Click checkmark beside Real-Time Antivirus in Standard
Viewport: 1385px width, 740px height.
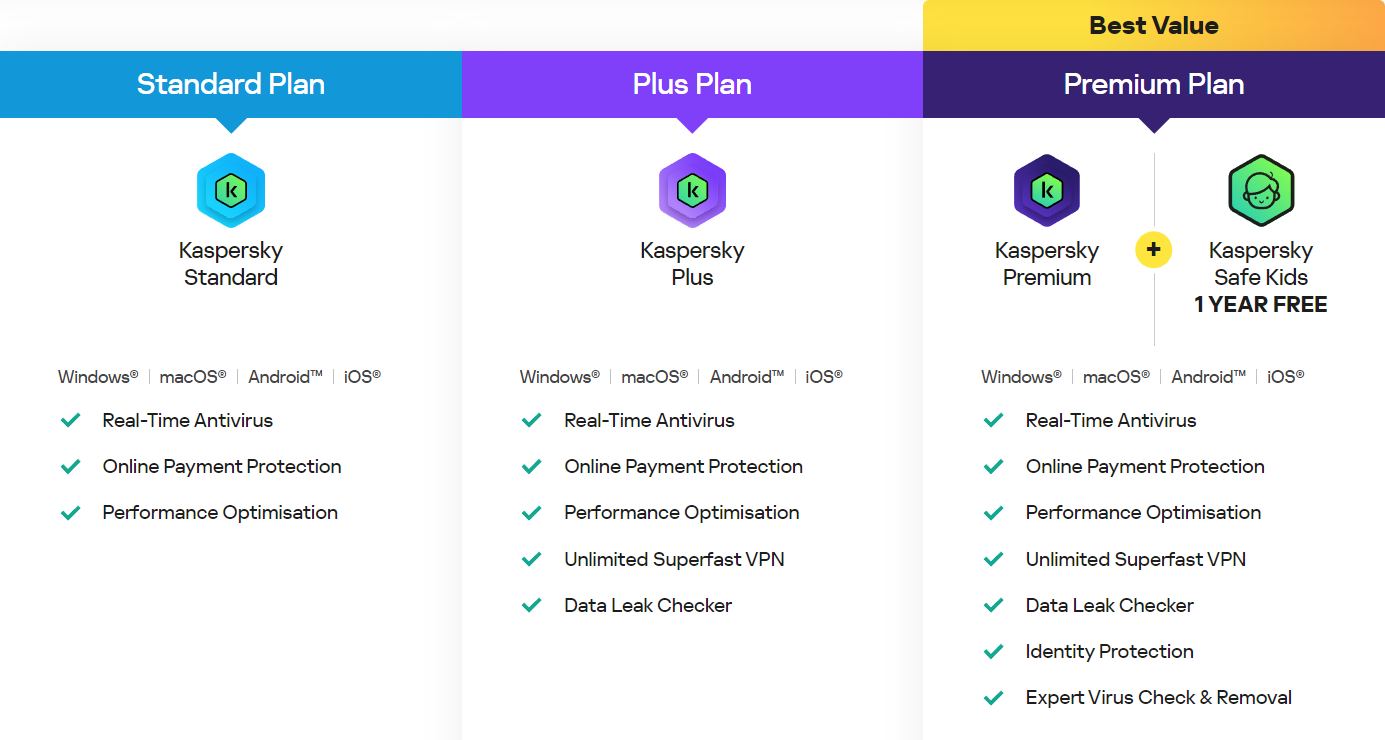pos(70,420)
